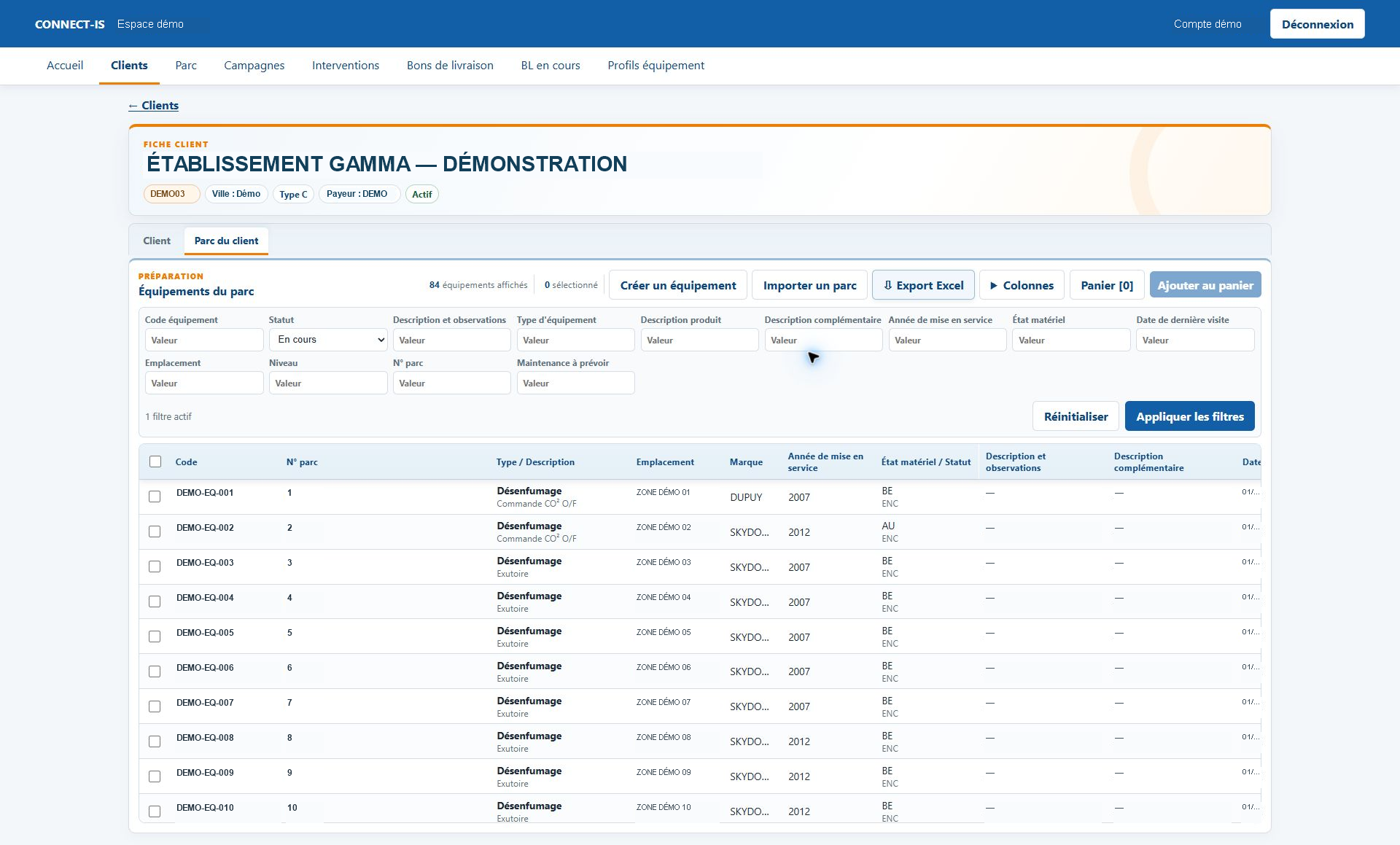This screenshot has height=845, width=1400.
Task: Click Créer un équipement
Action: 678,285
